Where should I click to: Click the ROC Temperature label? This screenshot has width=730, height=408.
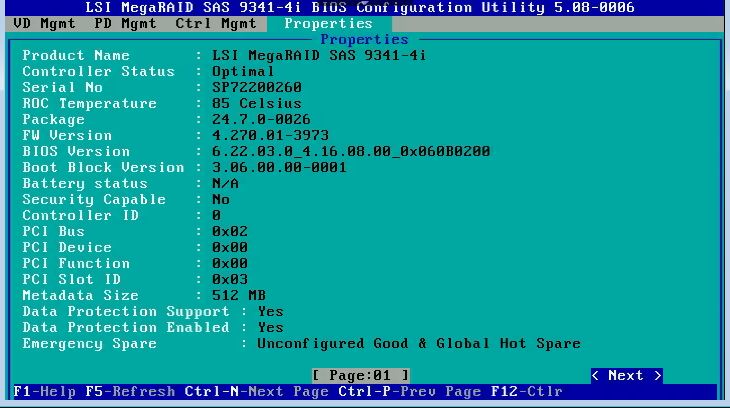coord(89,103)
